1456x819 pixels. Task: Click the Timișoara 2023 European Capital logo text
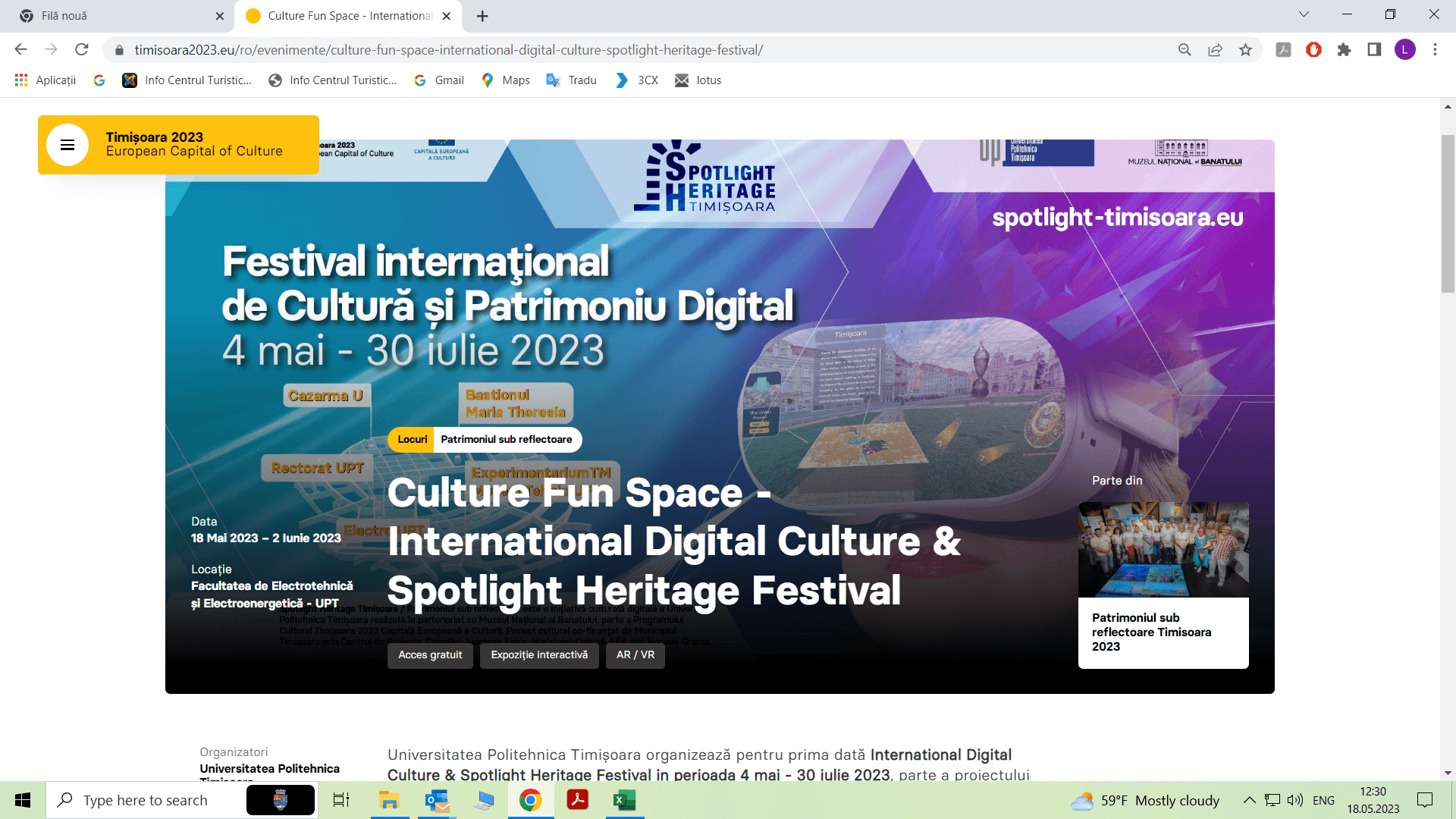[194, 144]
